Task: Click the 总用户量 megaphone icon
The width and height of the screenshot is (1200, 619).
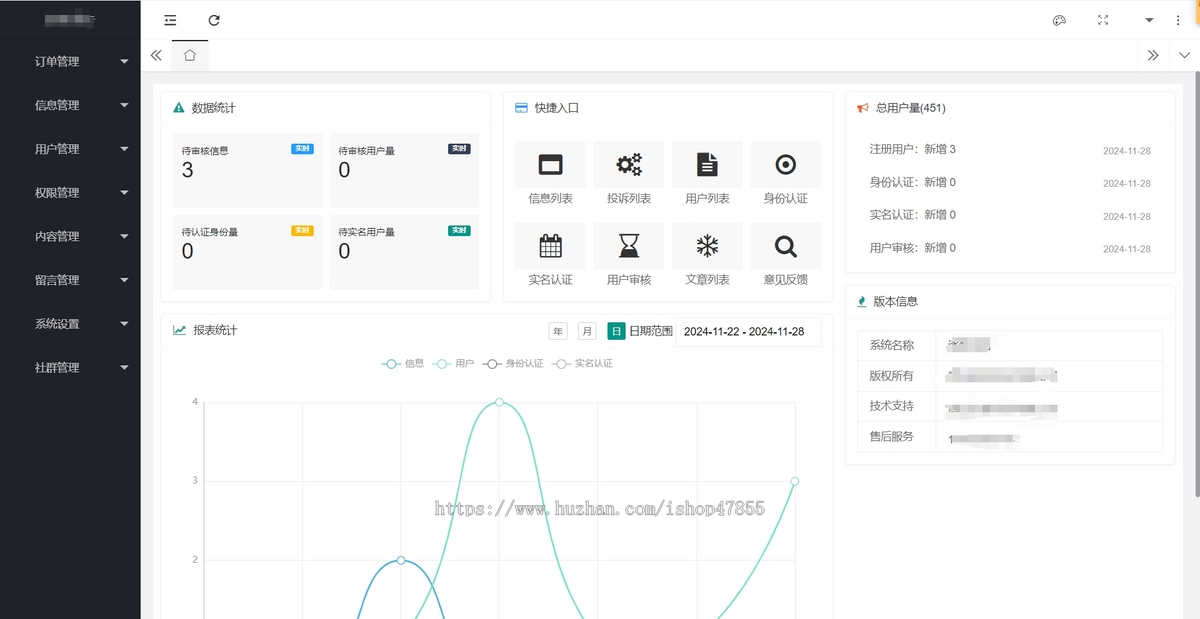Action: [864, 108]
